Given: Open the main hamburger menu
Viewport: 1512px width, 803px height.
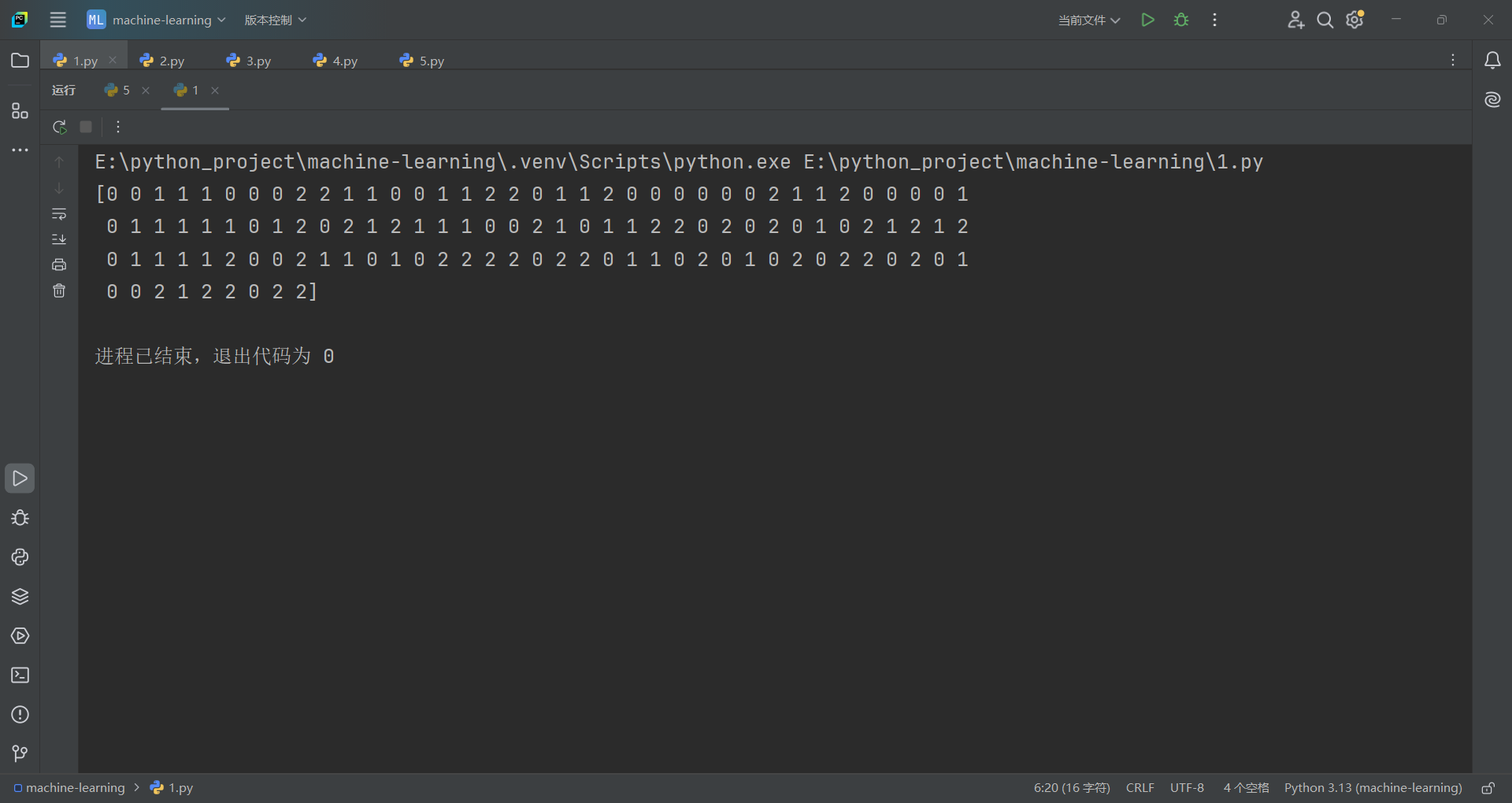Looking at the screenshot, I should (58, 20).
